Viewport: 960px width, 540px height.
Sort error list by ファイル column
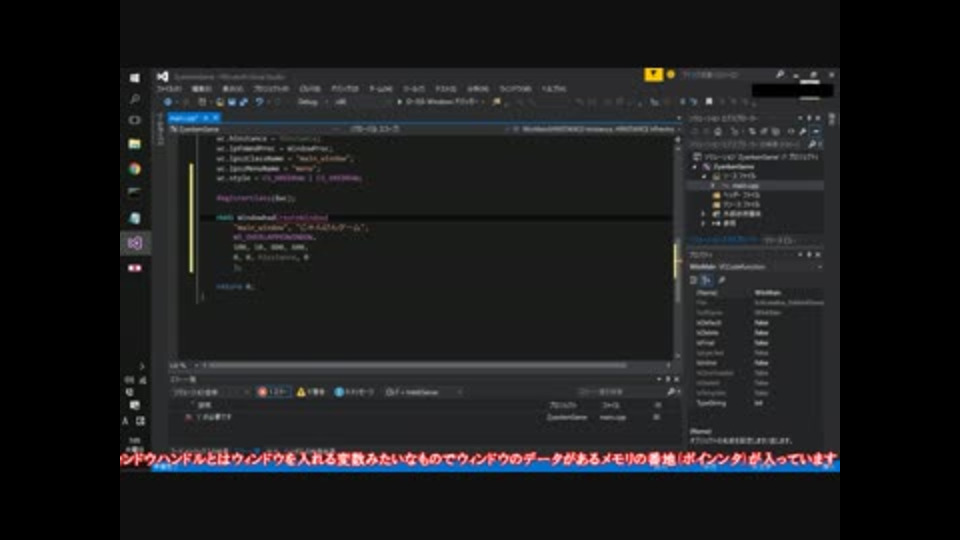click(610, 405)
